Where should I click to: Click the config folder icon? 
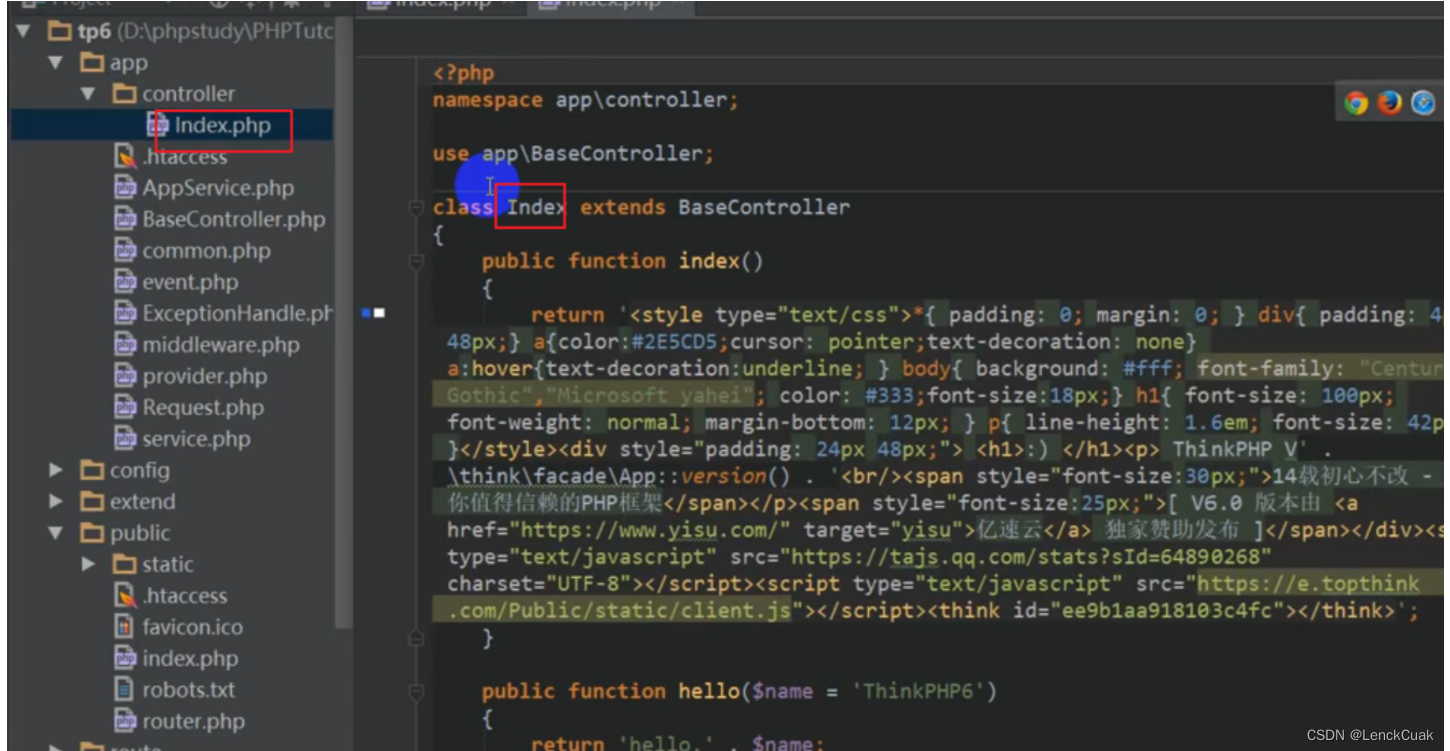(93, 470)
